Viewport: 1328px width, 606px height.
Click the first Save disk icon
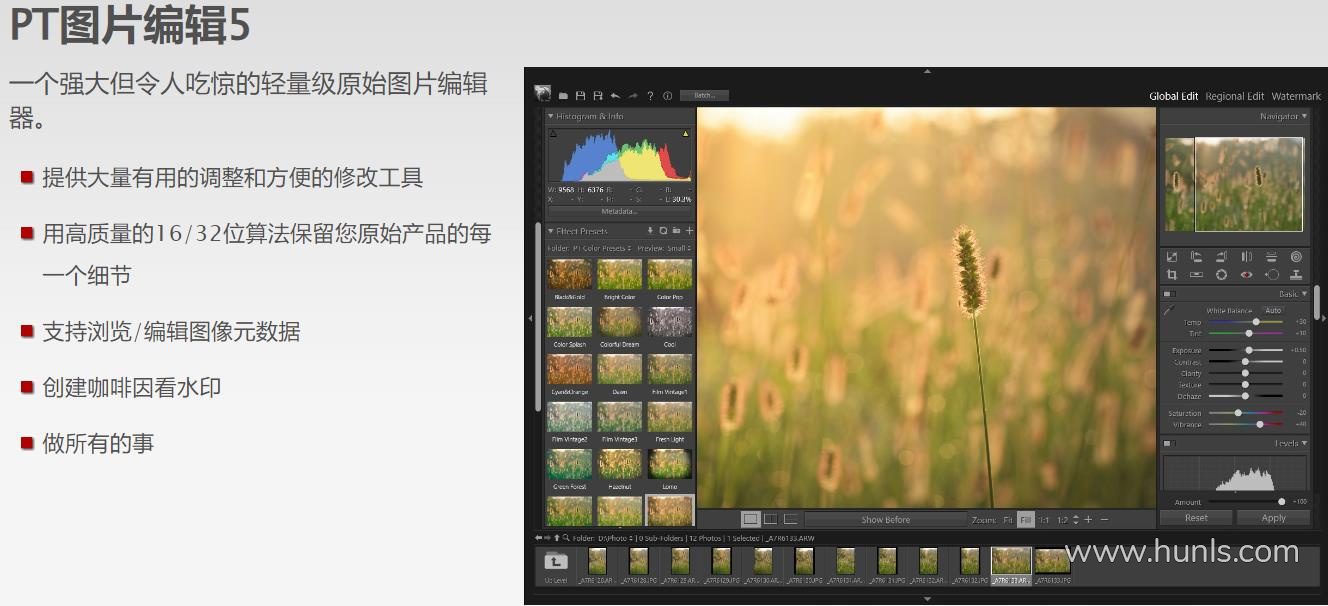click(x=580, y=96)
